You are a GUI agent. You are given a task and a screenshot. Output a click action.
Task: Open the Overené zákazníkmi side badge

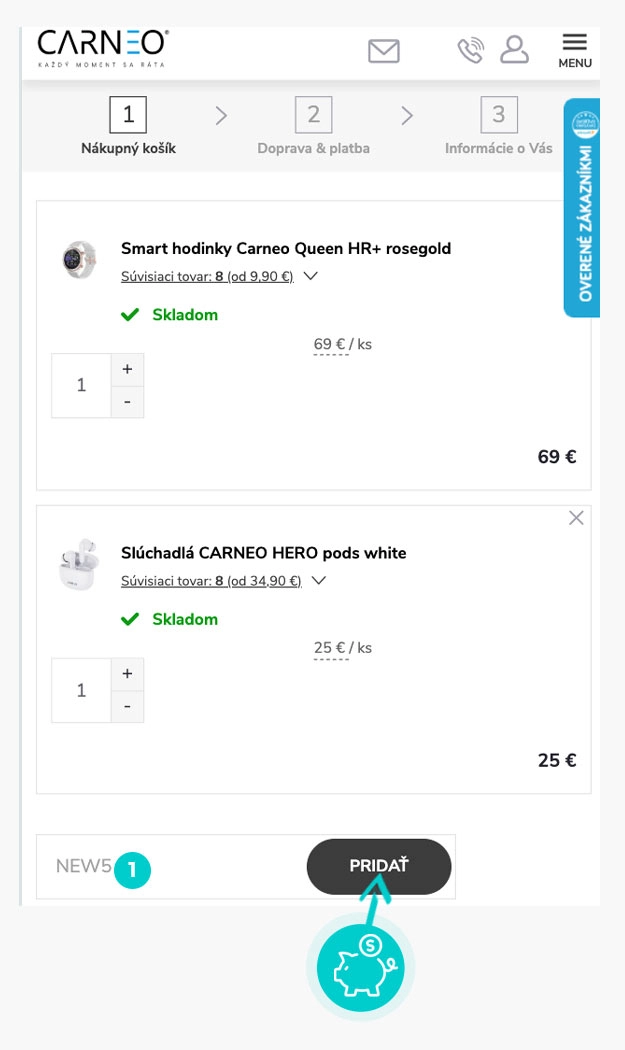tap(583, 208)
